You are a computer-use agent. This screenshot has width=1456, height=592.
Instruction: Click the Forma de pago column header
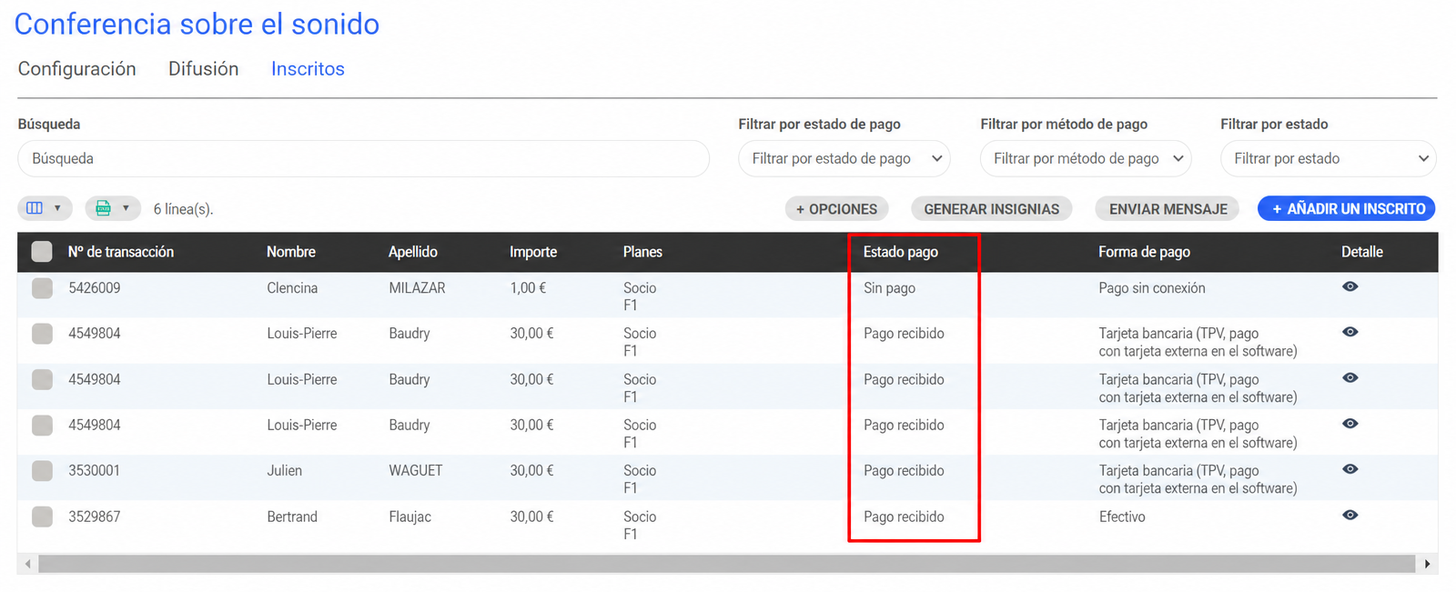[1144, 252]
